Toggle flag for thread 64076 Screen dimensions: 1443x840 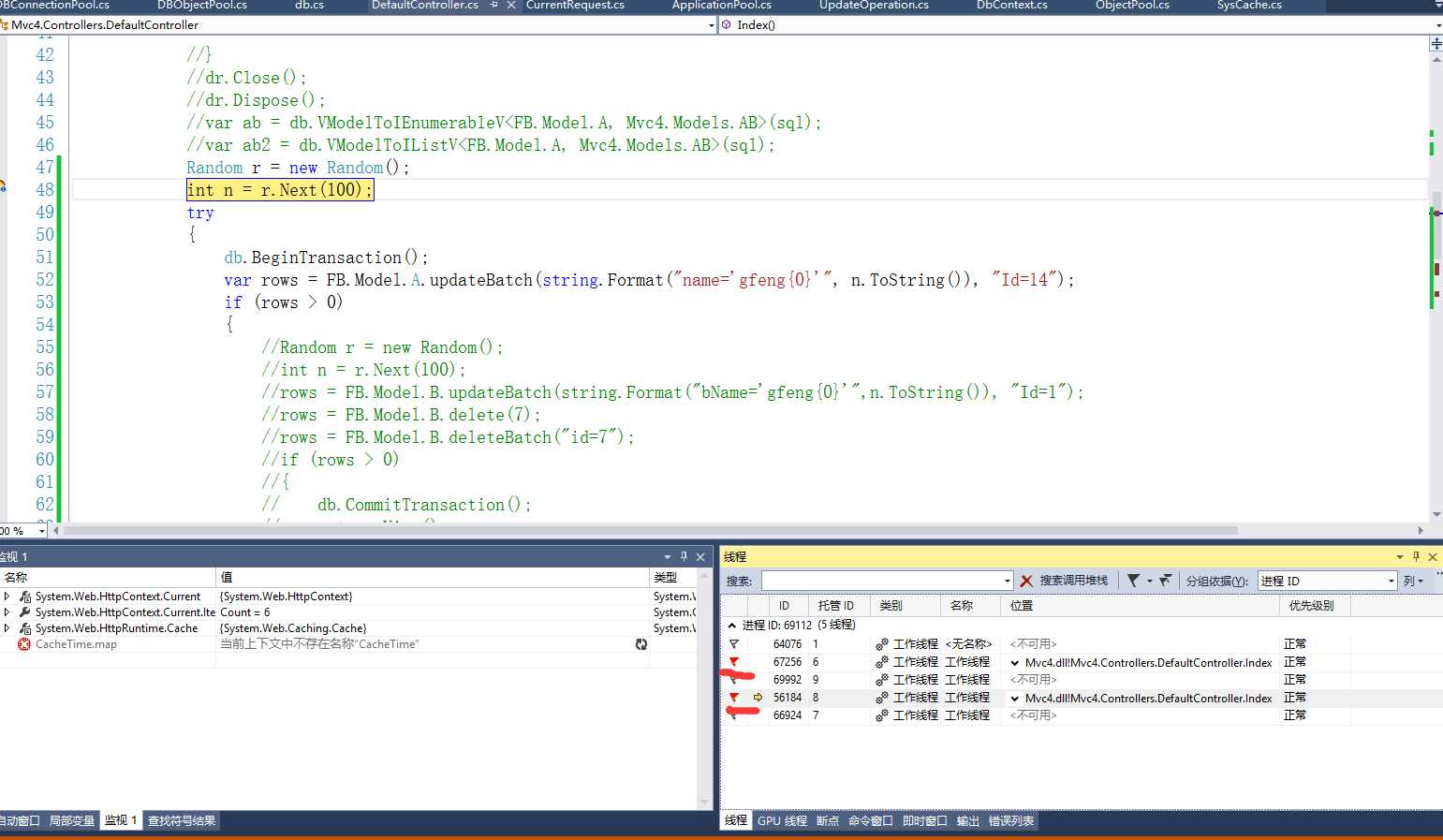click(734, 644)
